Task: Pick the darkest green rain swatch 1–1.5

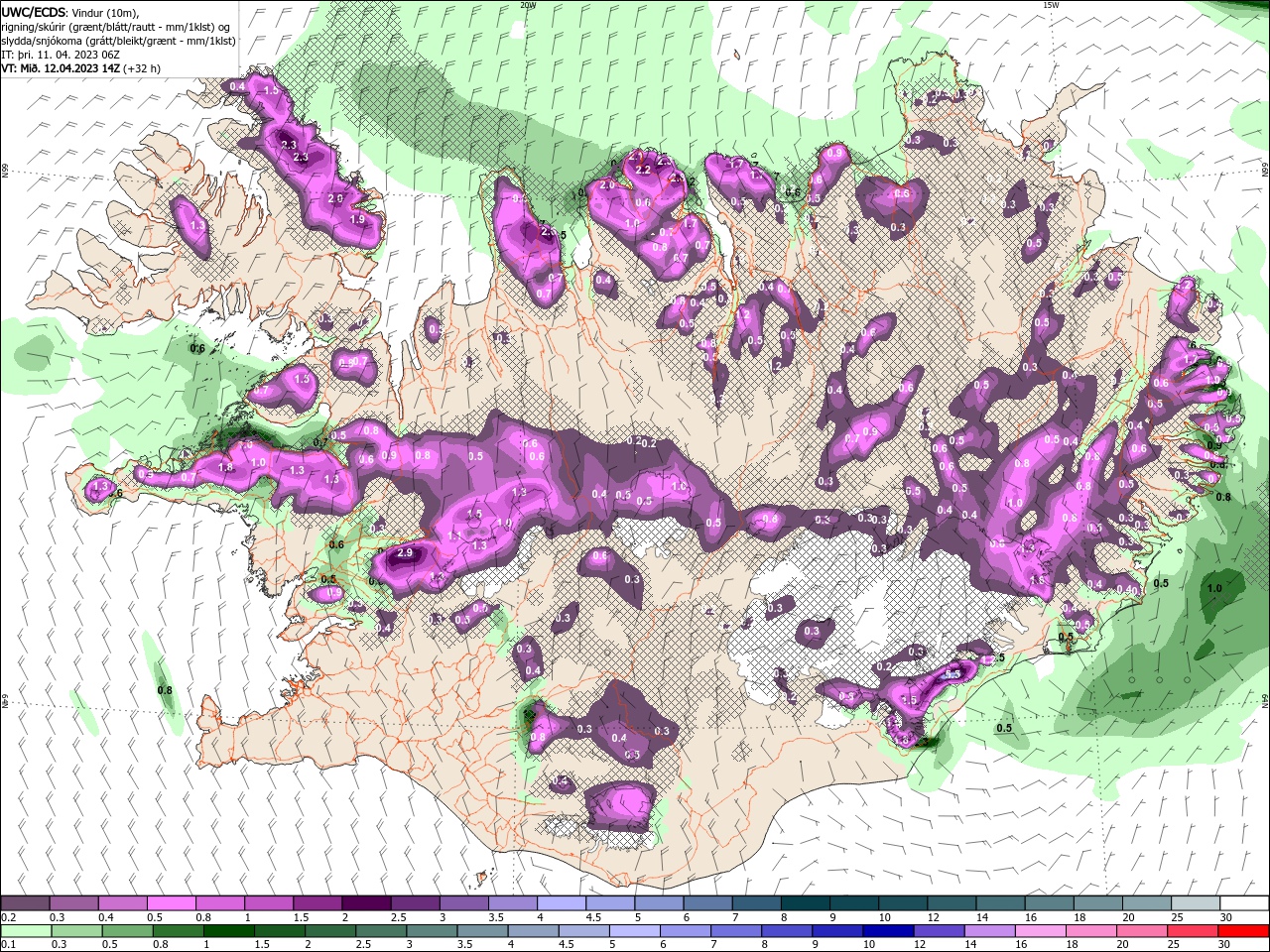Action: coord(227,931)
